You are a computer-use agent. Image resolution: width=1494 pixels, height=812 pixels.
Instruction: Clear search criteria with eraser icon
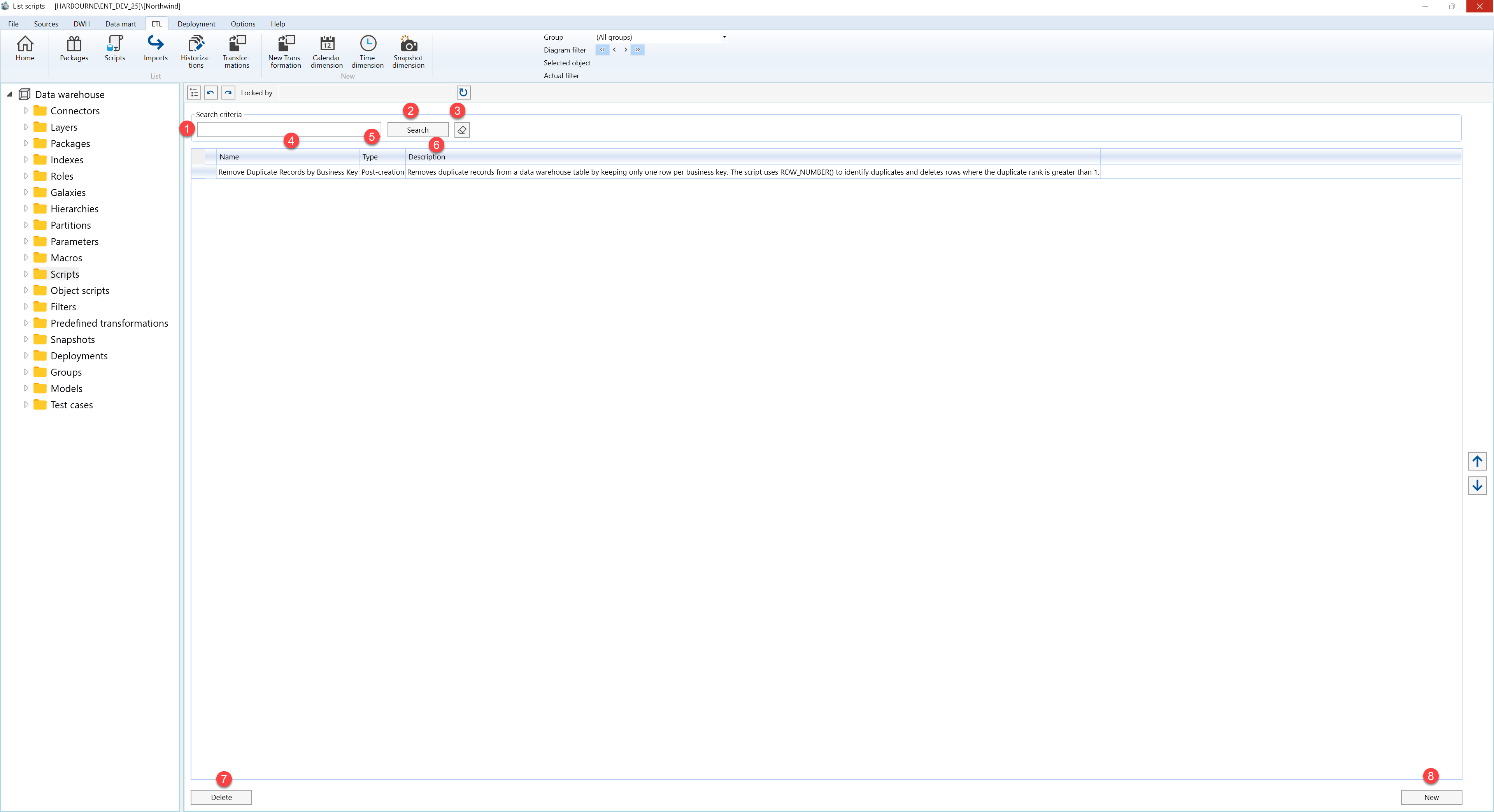pyautogui.click(x=462, y=130)
